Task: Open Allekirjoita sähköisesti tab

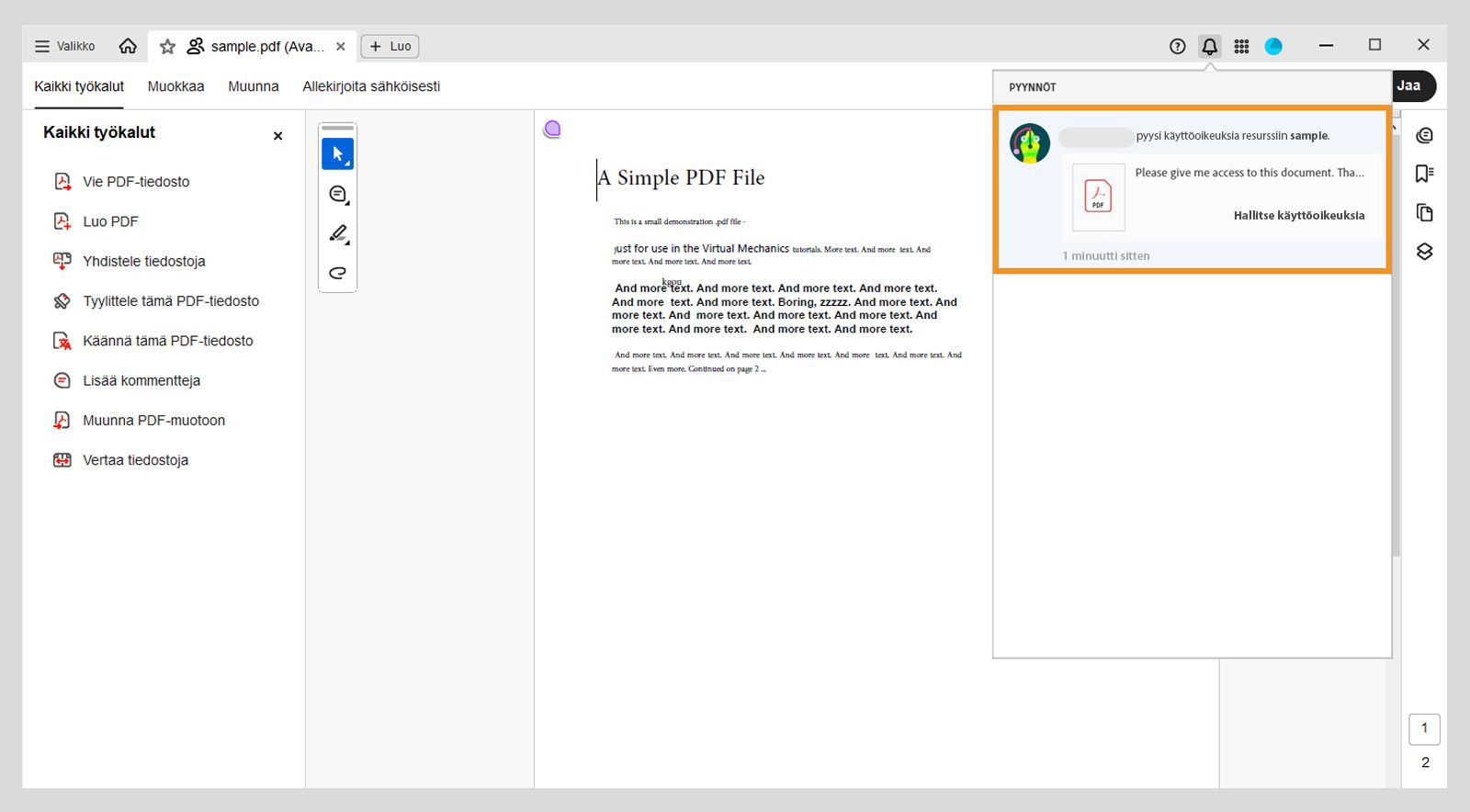Action: (371, 86)
